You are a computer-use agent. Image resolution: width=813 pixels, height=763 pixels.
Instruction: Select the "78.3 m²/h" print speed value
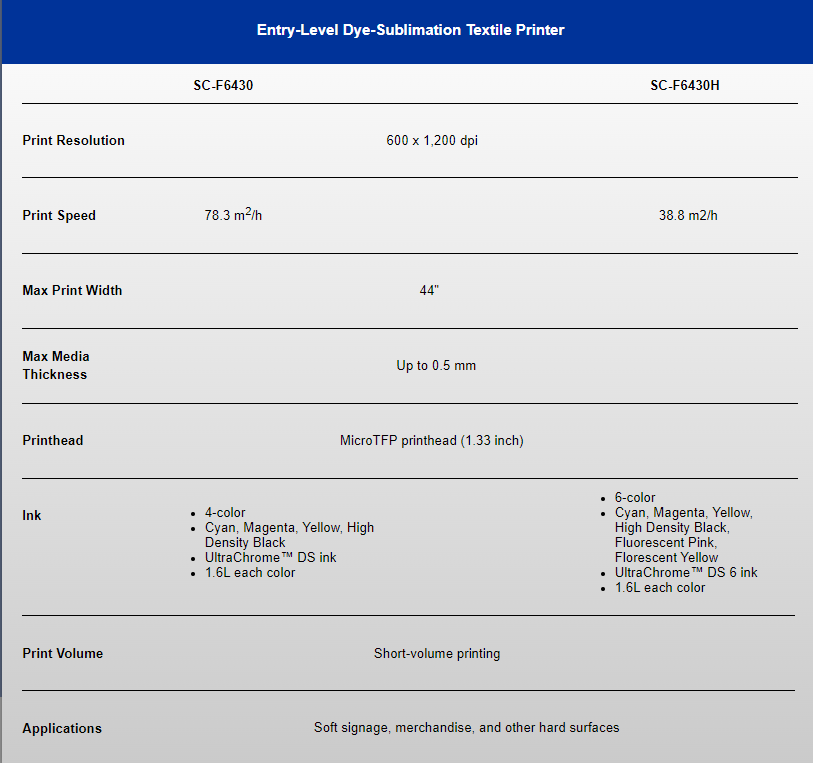click(233, 214)
